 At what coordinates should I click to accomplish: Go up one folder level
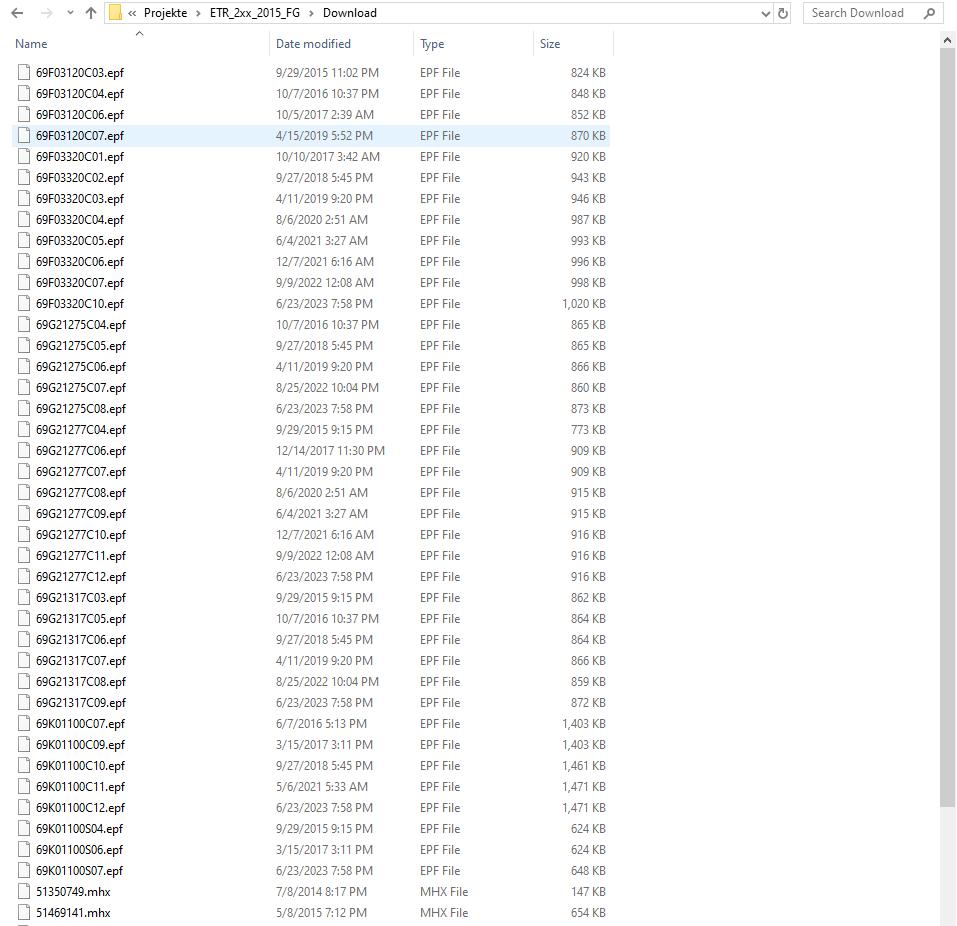click(91, 13)
